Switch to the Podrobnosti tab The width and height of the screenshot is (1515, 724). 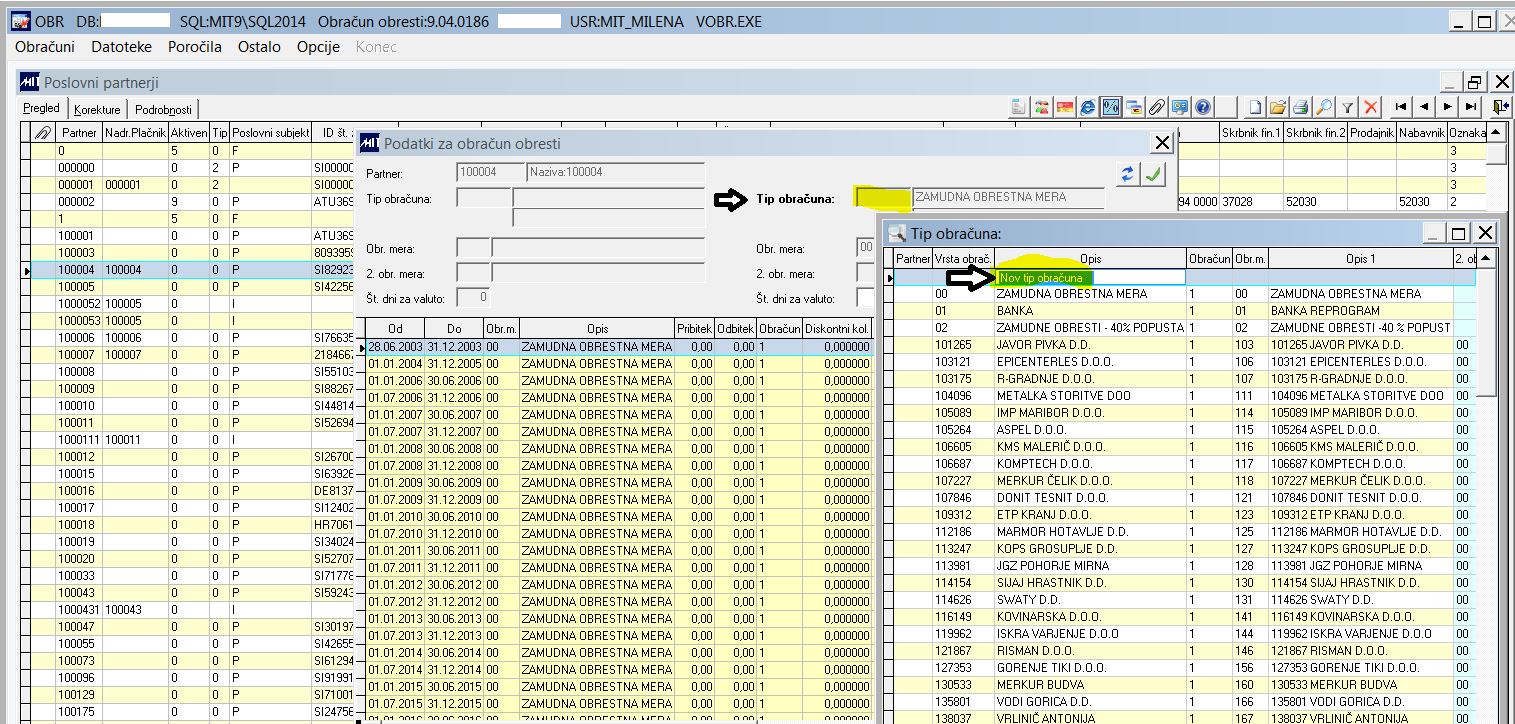(164, 110)
